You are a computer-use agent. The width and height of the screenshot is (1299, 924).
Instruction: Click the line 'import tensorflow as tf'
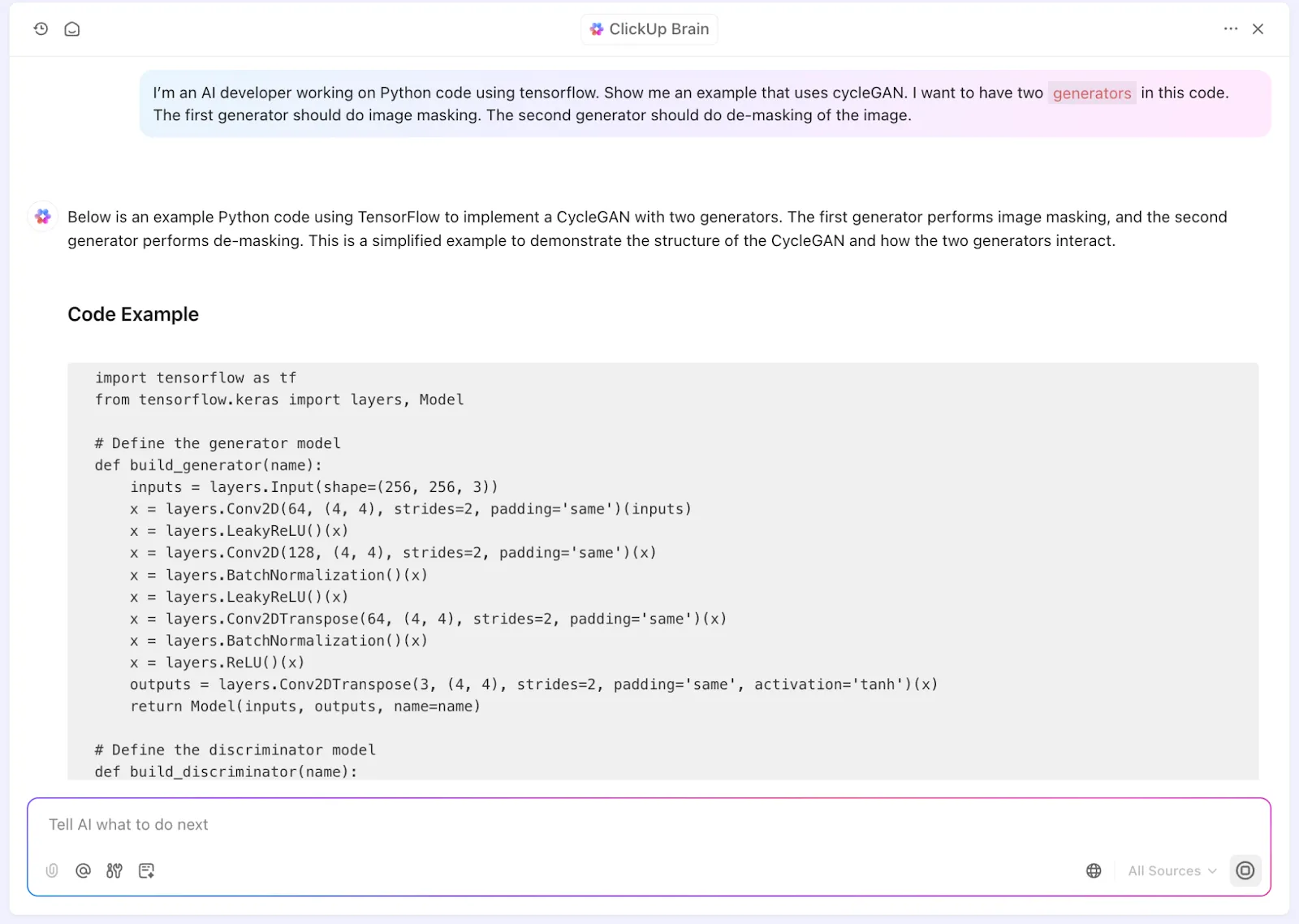(x=196, y=378)
